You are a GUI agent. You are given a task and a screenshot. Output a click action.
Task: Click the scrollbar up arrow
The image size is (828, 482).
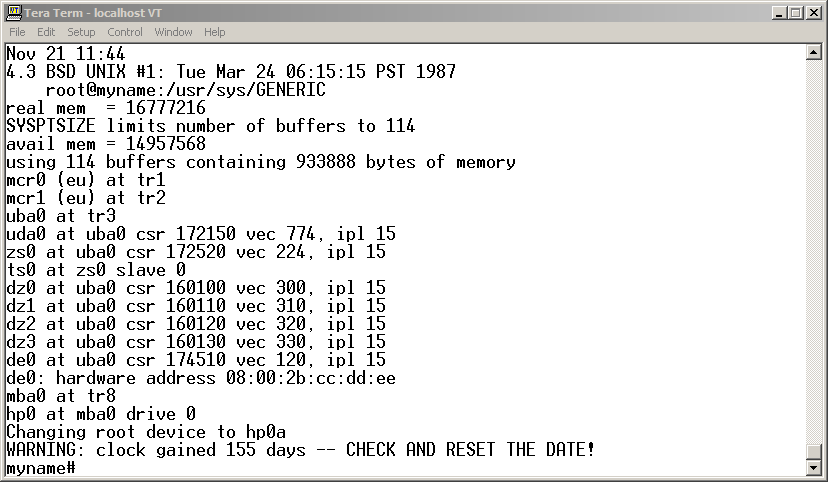814,52
